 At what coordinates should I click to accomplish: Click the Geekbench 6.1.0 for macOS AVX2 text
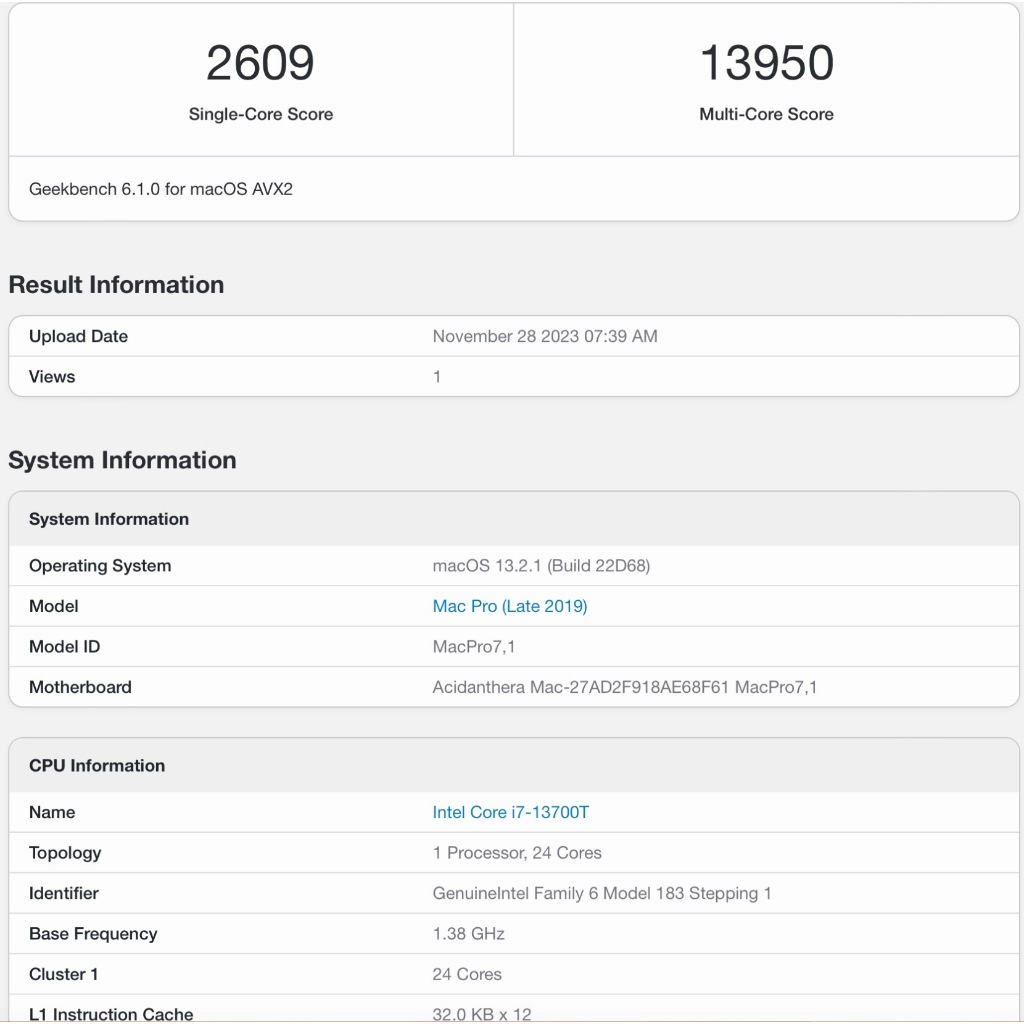[x=161, y=188]
